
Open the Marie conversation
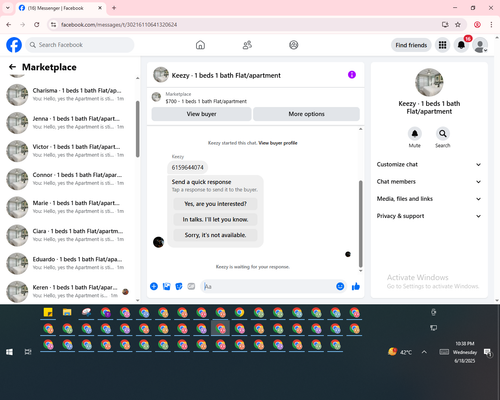click(x=68, y=207)
